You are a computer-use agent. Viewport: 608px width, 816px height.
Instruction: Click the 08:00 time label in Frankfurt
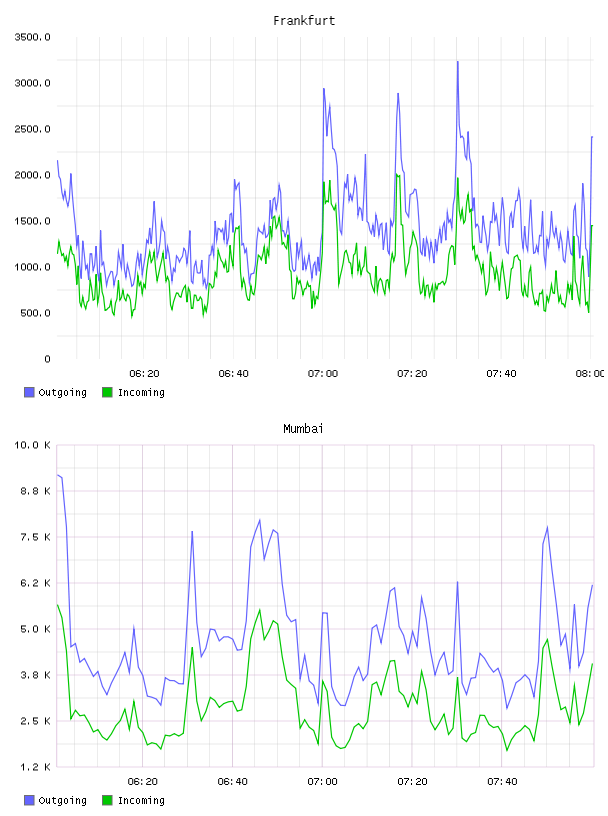pyautogui.click(x=590, y=374)
